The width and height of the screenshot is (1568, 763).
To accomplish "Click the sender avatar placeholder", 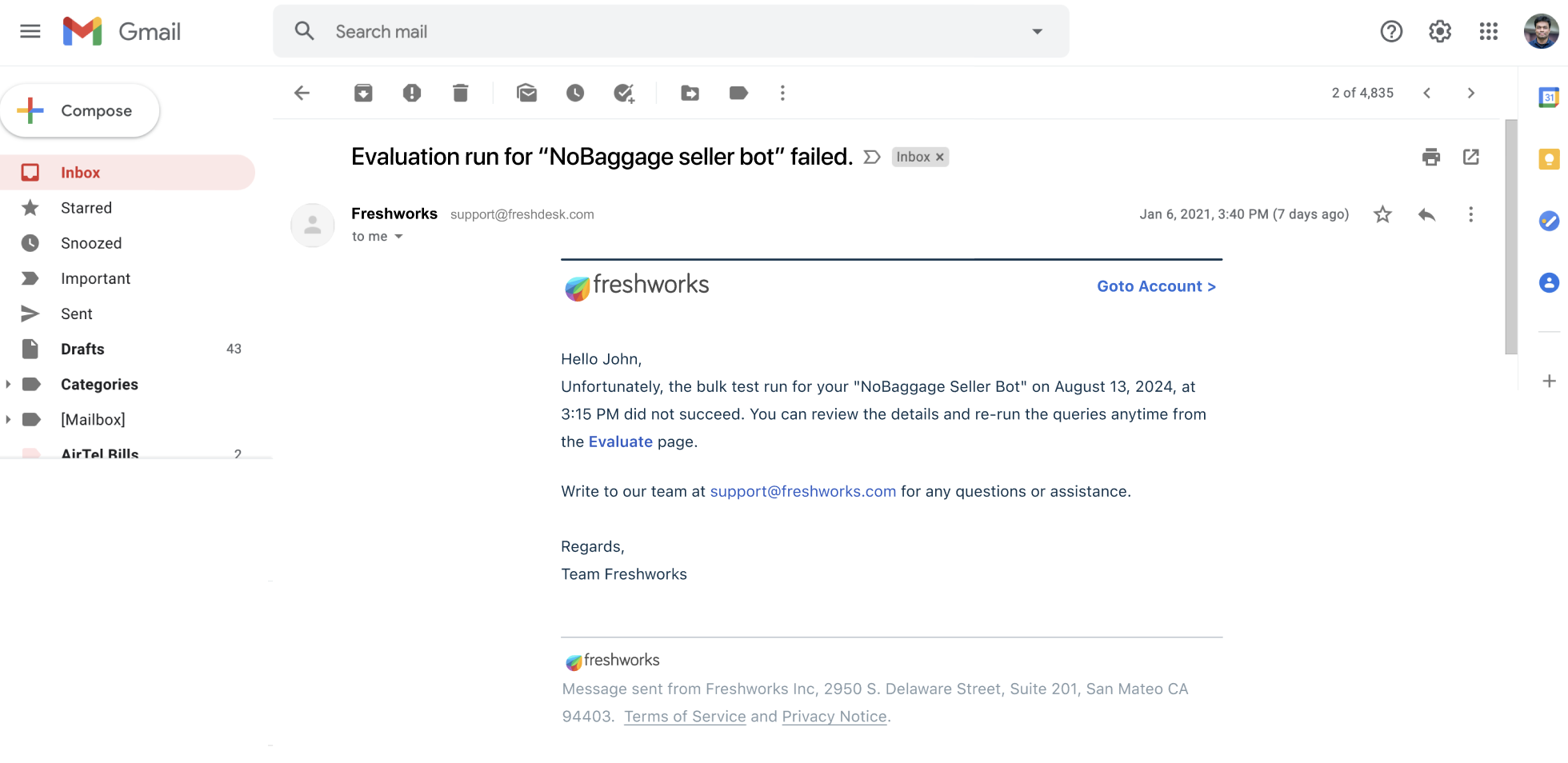I will tap(313, 226).
